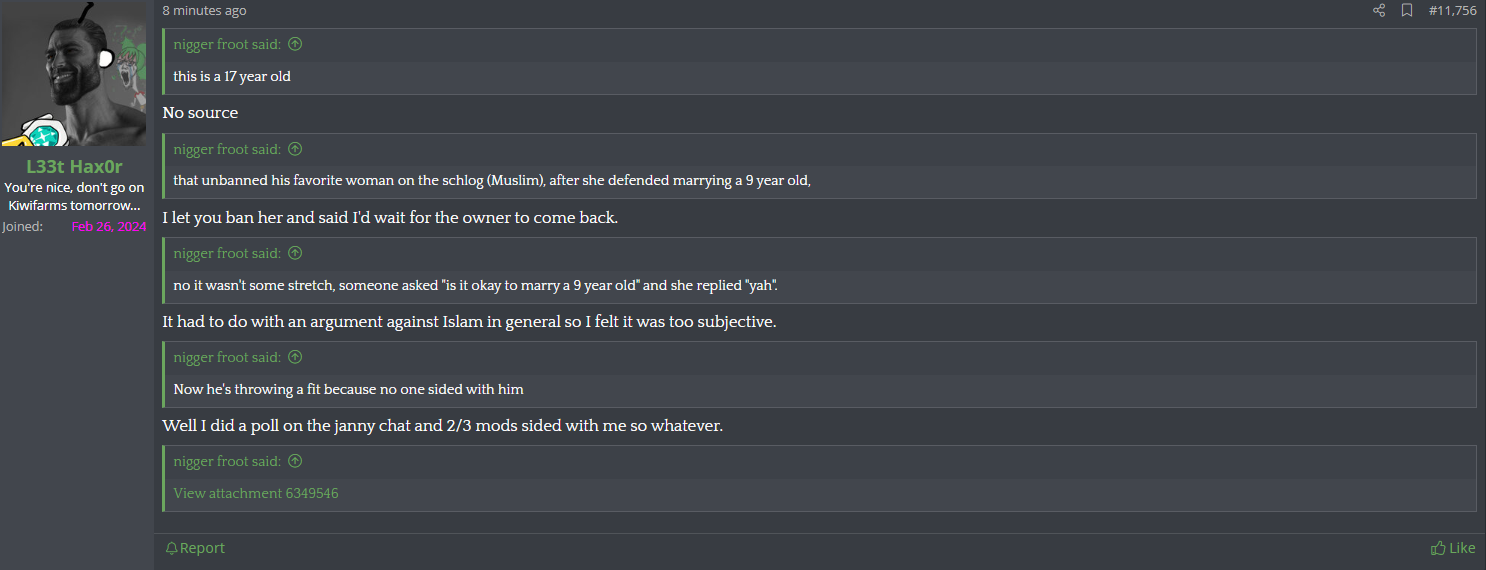Image resolution: width=1486 pixels, height=570 pixels.
Task: Click the Report text link
Action: (x=202, y=548)
